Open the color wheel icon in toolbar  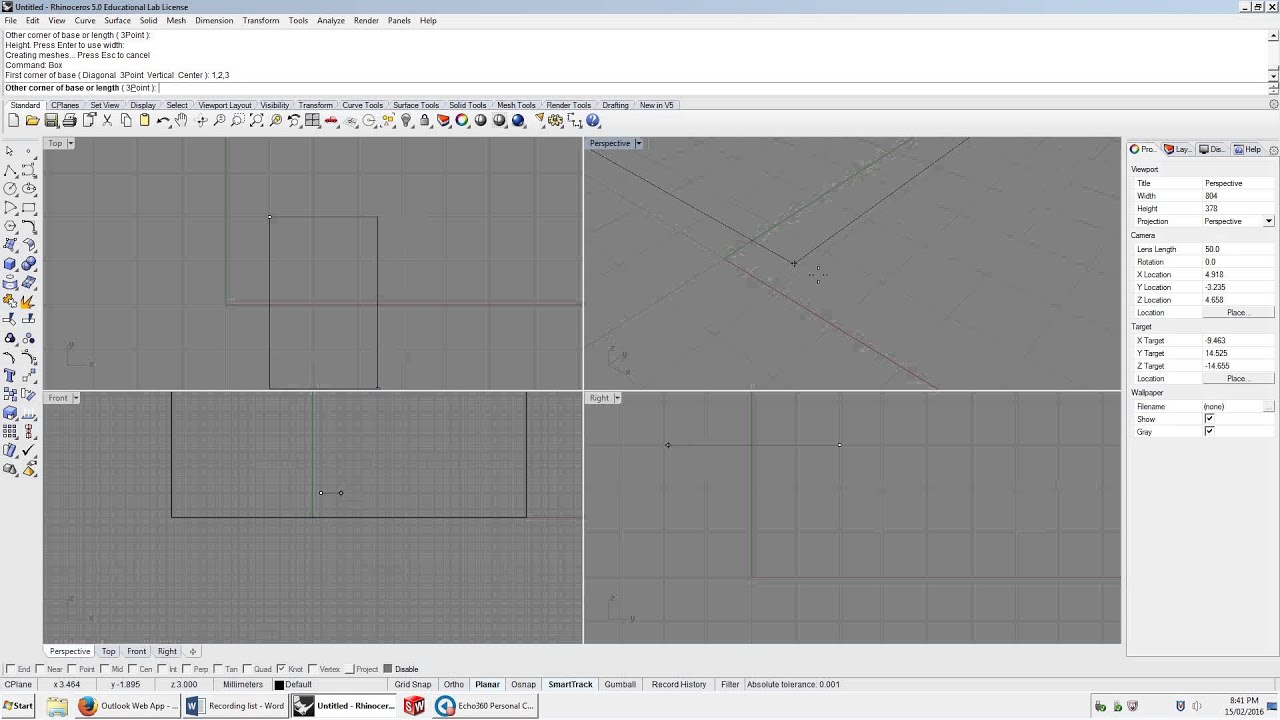(462, 121)
